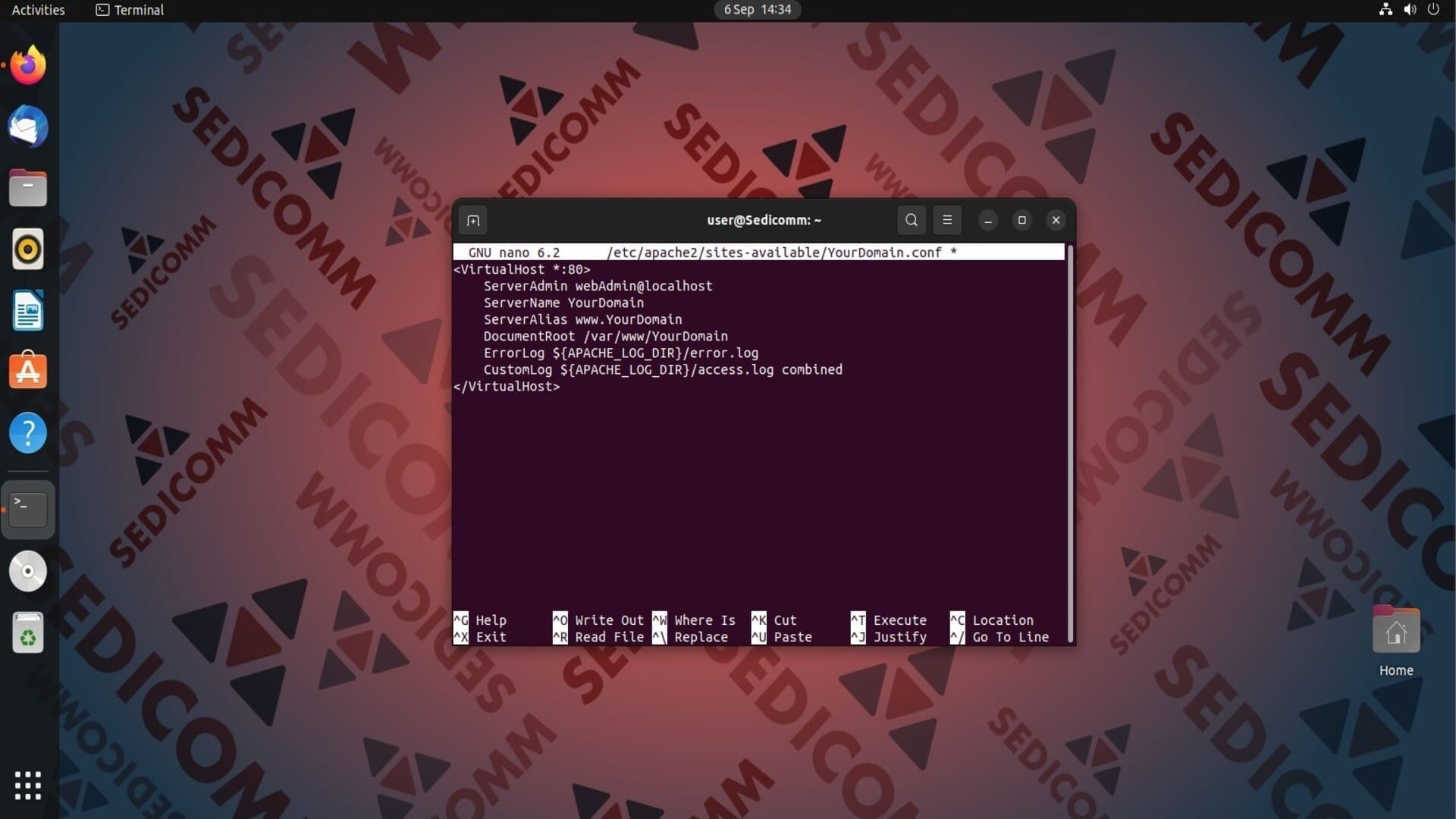
Task: Click the opening <VirtualHost *:80> line
Action: tap(522, 269)
